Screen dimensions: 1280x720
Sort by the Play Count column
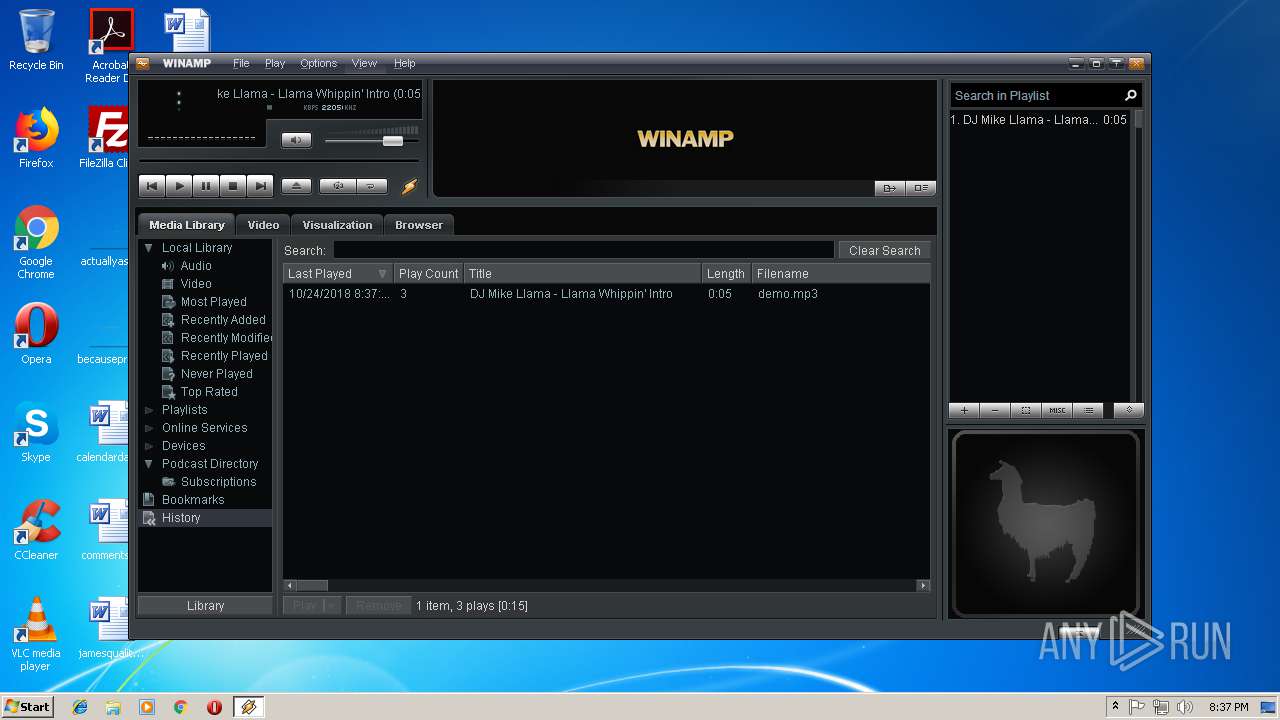pyautogui.click(x=428, y=274)
